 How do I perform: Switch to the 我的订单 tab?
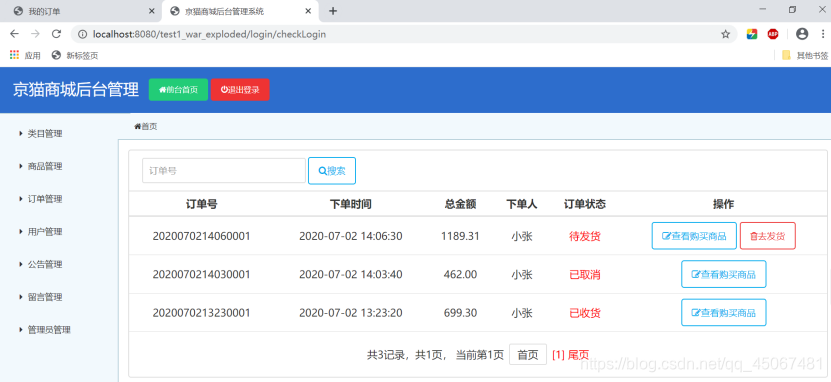tap(81, 11)
